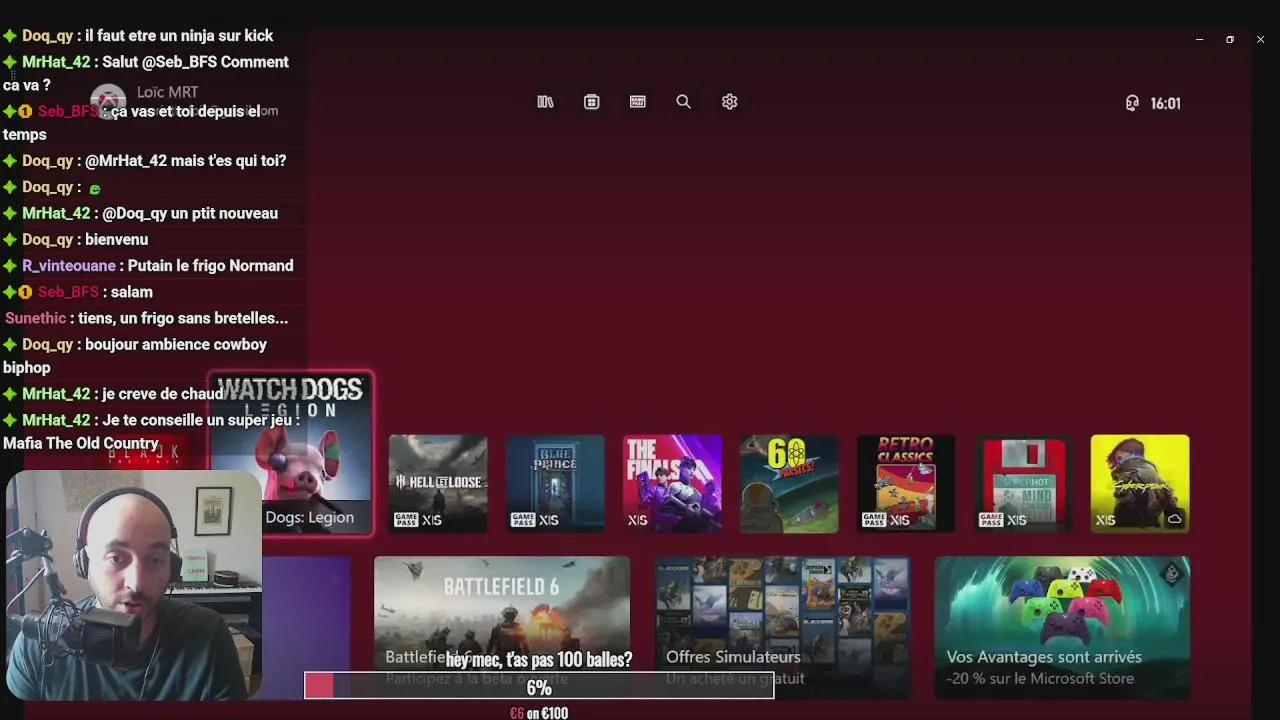The width and height of the screenshot is (1280, 720).
Task: Click MrHat_42's 'un ptit nouveau' message
Action: [x=141, y=213]
